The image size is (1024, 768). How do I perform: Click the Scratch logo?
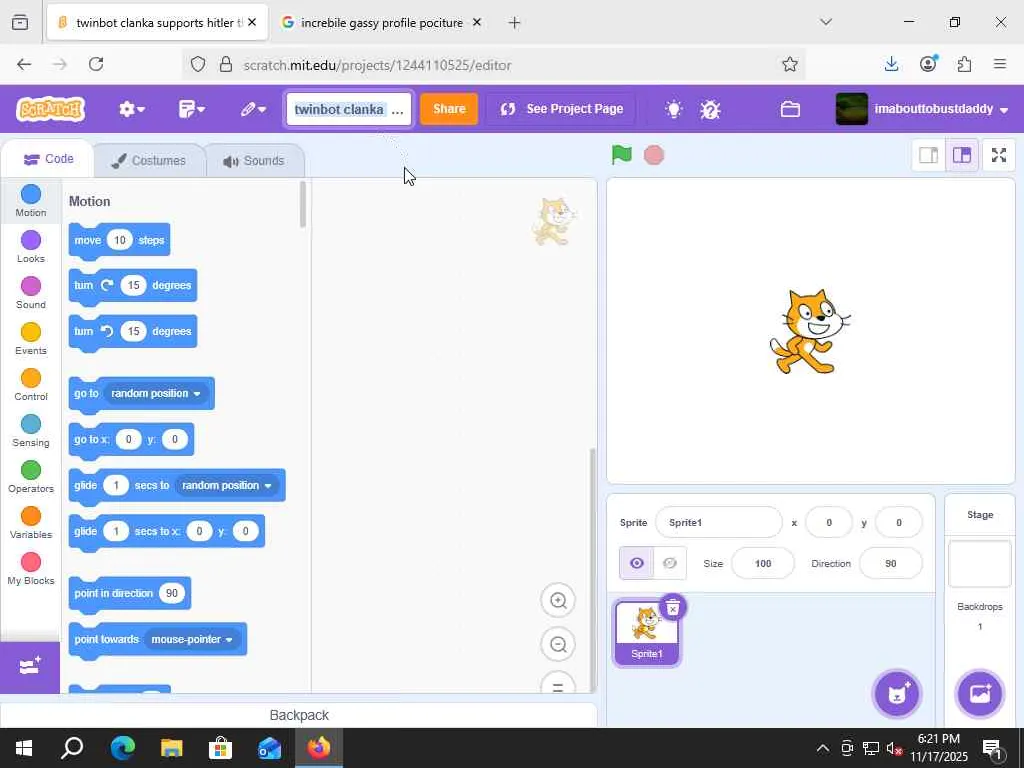(x=50, y=109)
